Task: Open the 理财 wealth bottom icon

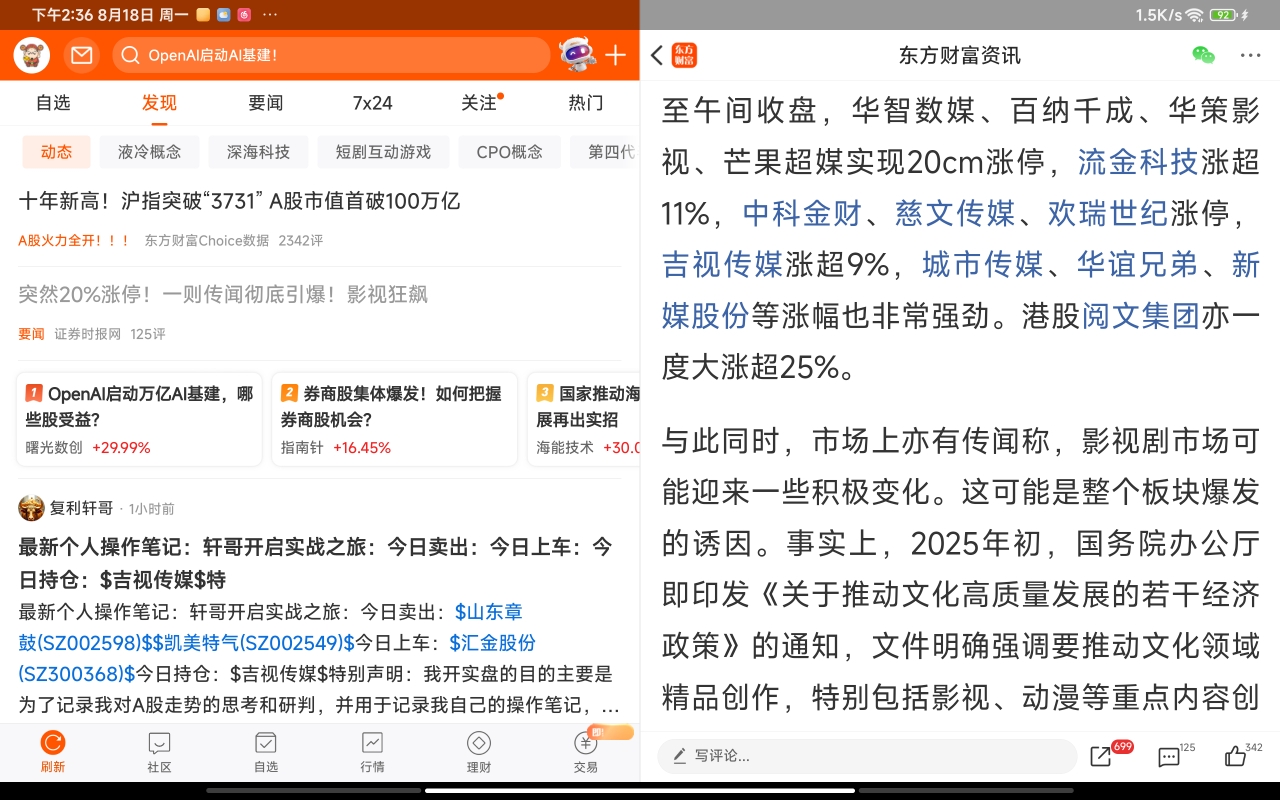Action: pyautogui.click(x=479, y=752)
